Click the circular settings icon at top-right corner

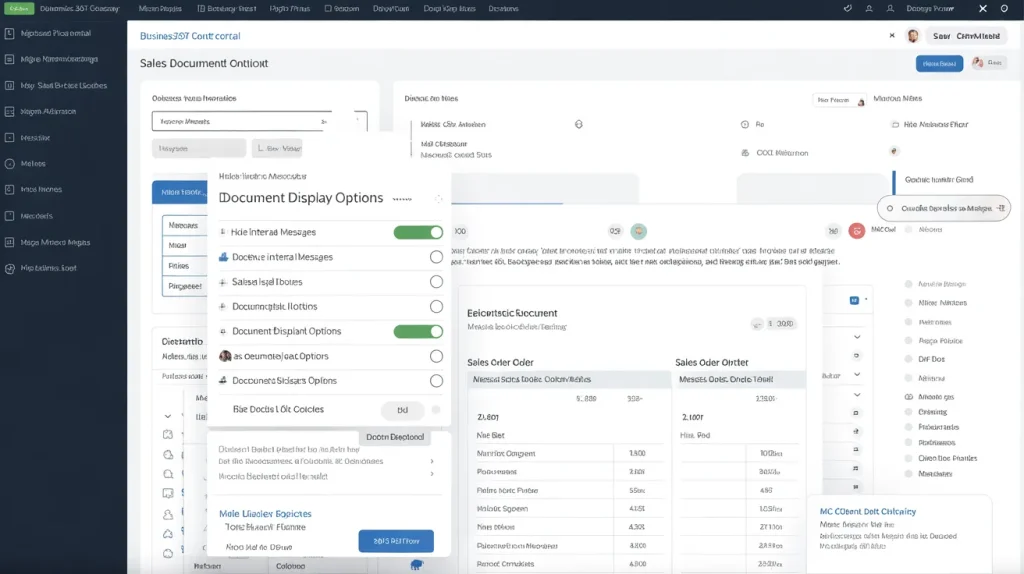pos(1004,8)
